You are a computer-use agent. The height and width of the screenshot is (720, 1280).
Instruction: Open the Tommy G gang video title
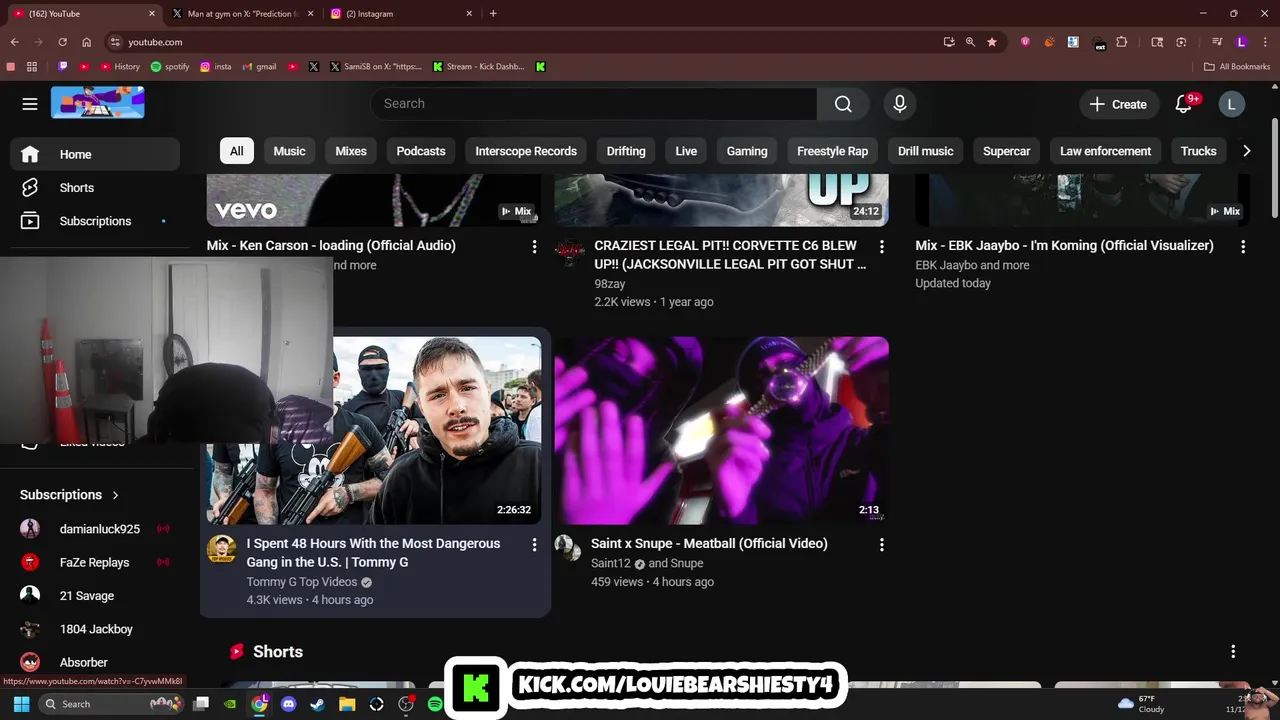[374, 553]
